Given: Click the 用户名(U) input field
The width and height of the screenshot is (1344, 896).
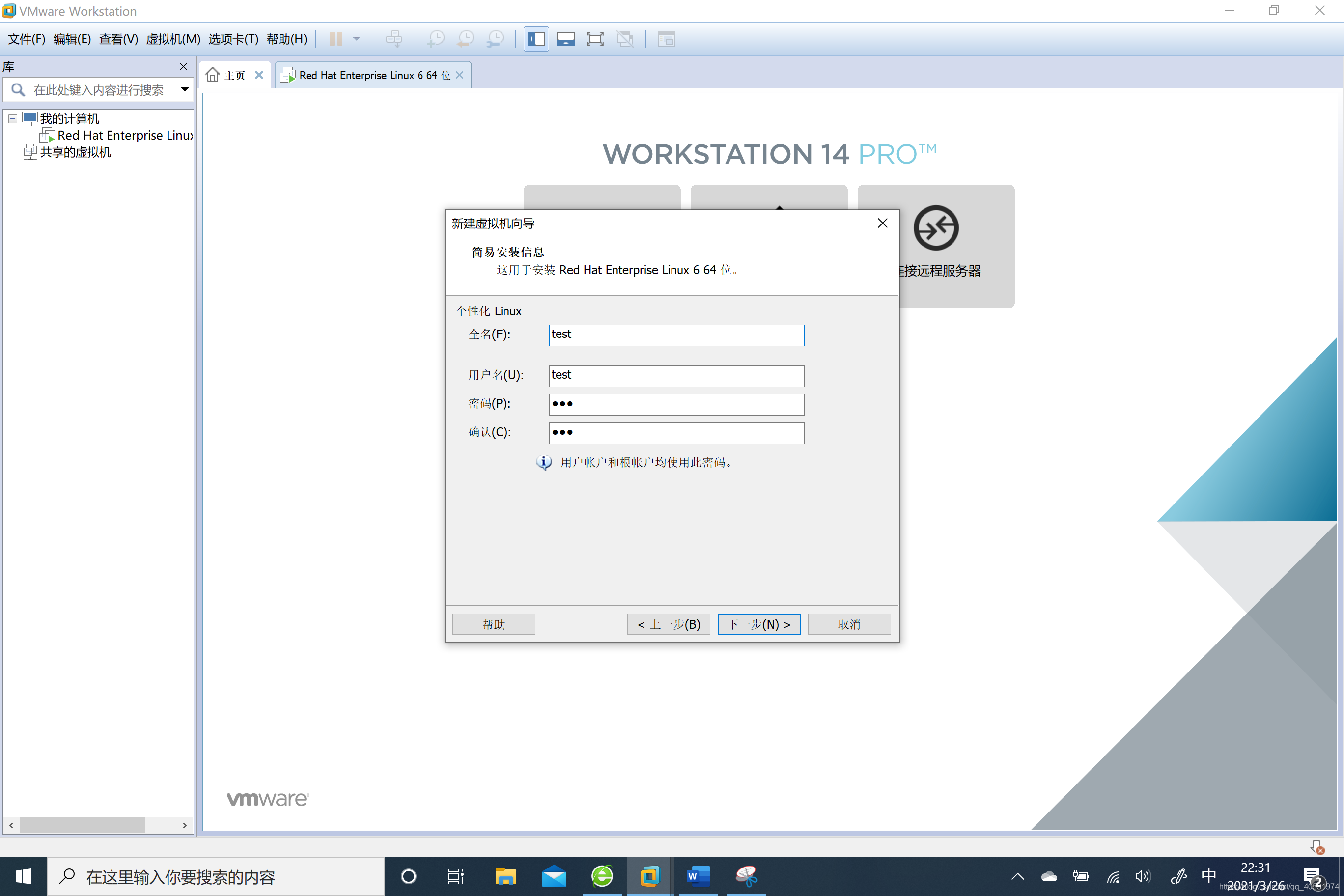Looking at the screenshot, I should coord(676,376).
